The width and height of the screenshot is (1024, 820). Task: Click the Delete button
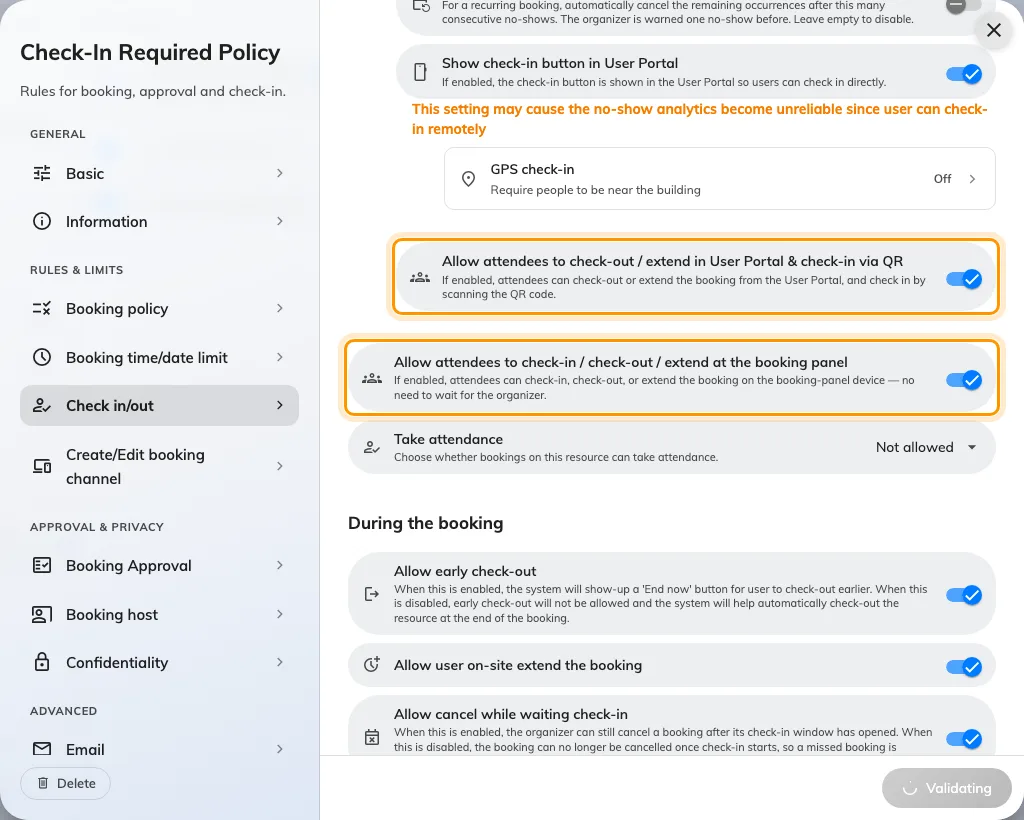65,783
